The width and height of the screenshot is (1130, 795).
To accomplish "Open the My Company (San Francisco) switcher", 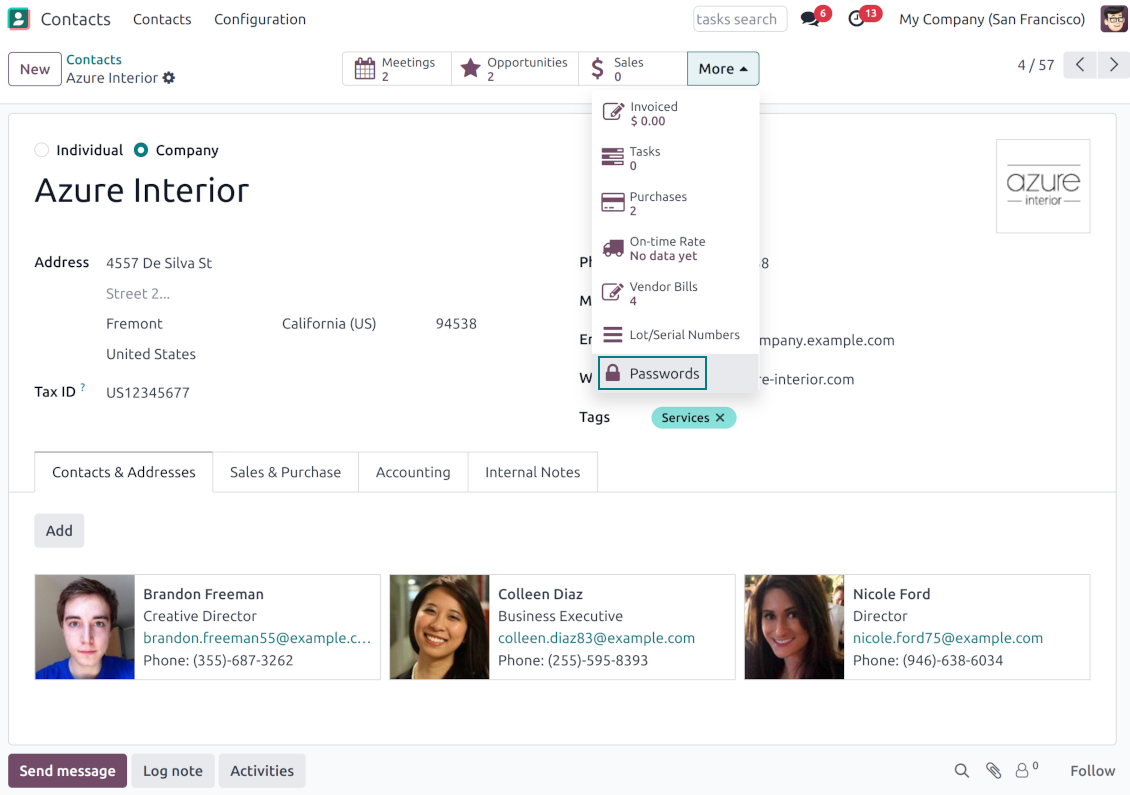I will [x=991, y=19].
